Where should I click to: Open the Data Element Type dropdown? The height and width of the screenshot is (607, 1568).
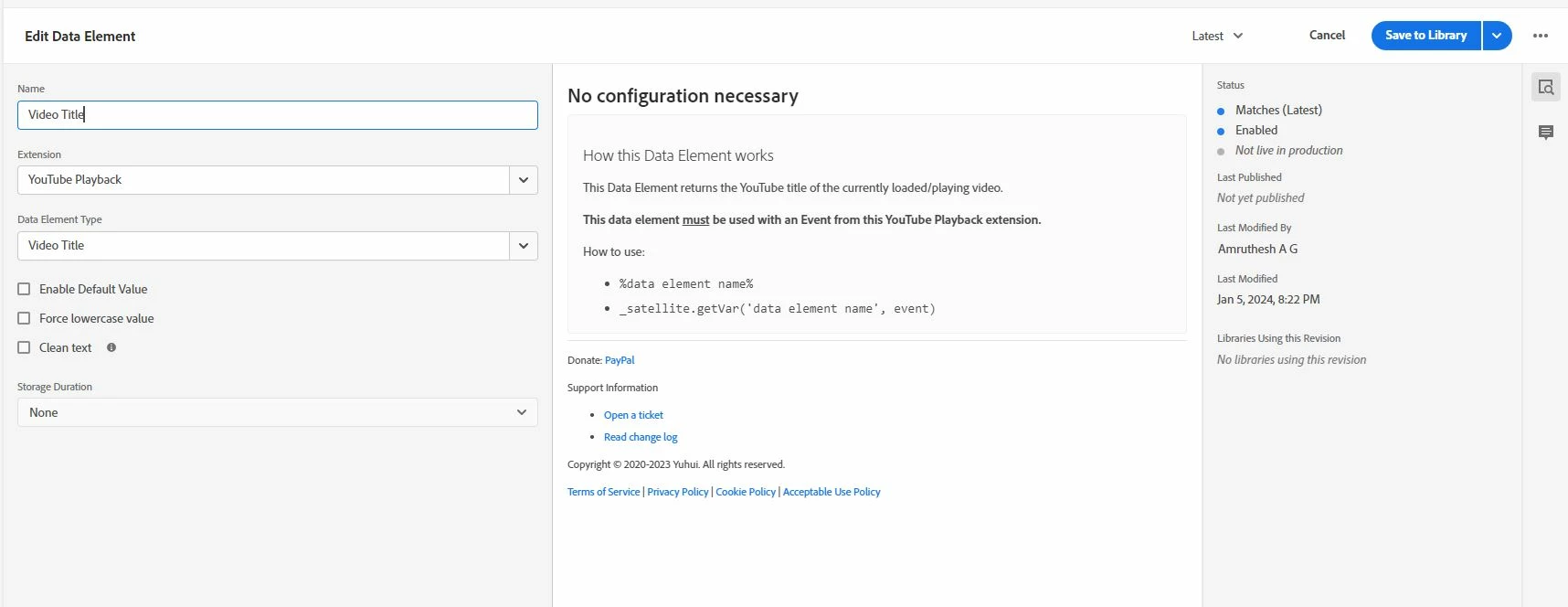point(523,246)
